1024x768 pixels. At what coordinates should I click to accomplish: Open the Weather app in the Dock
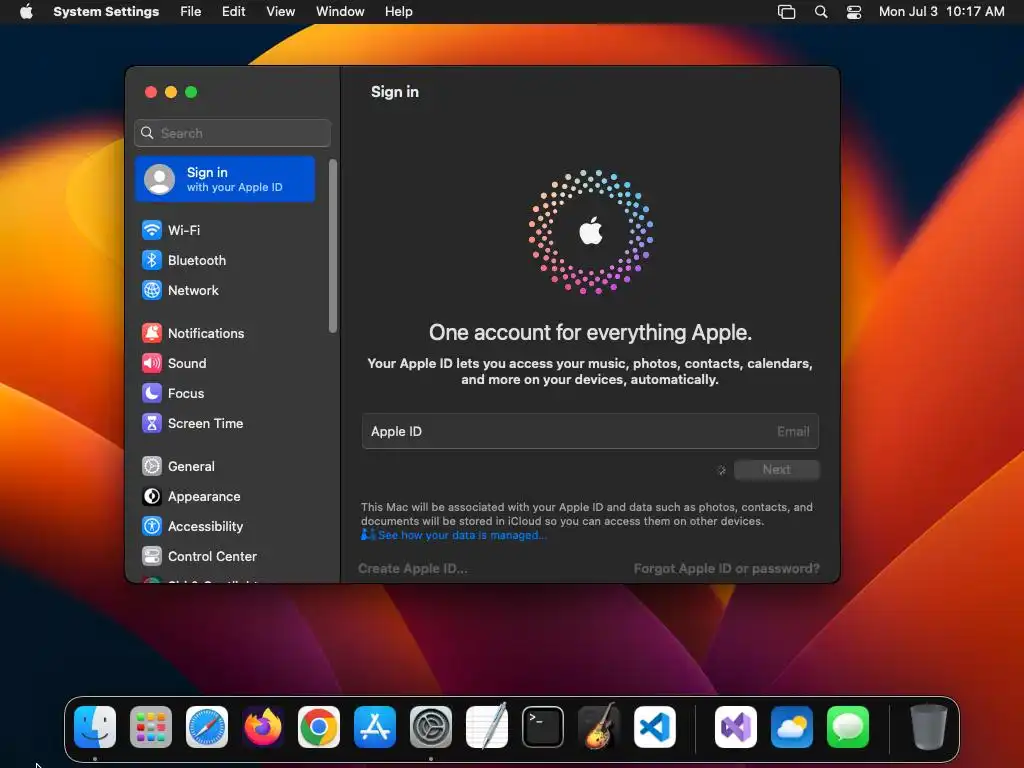[792, 727]
